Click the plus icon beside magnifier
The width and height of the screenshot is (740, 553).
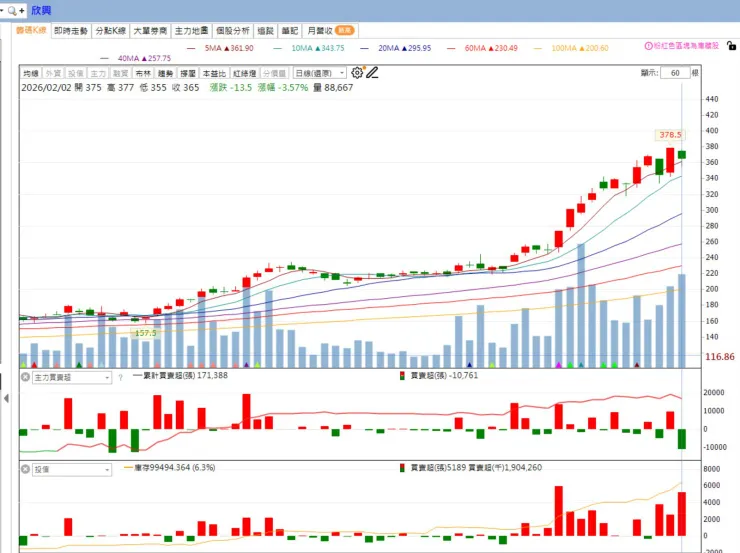point(22,10)
